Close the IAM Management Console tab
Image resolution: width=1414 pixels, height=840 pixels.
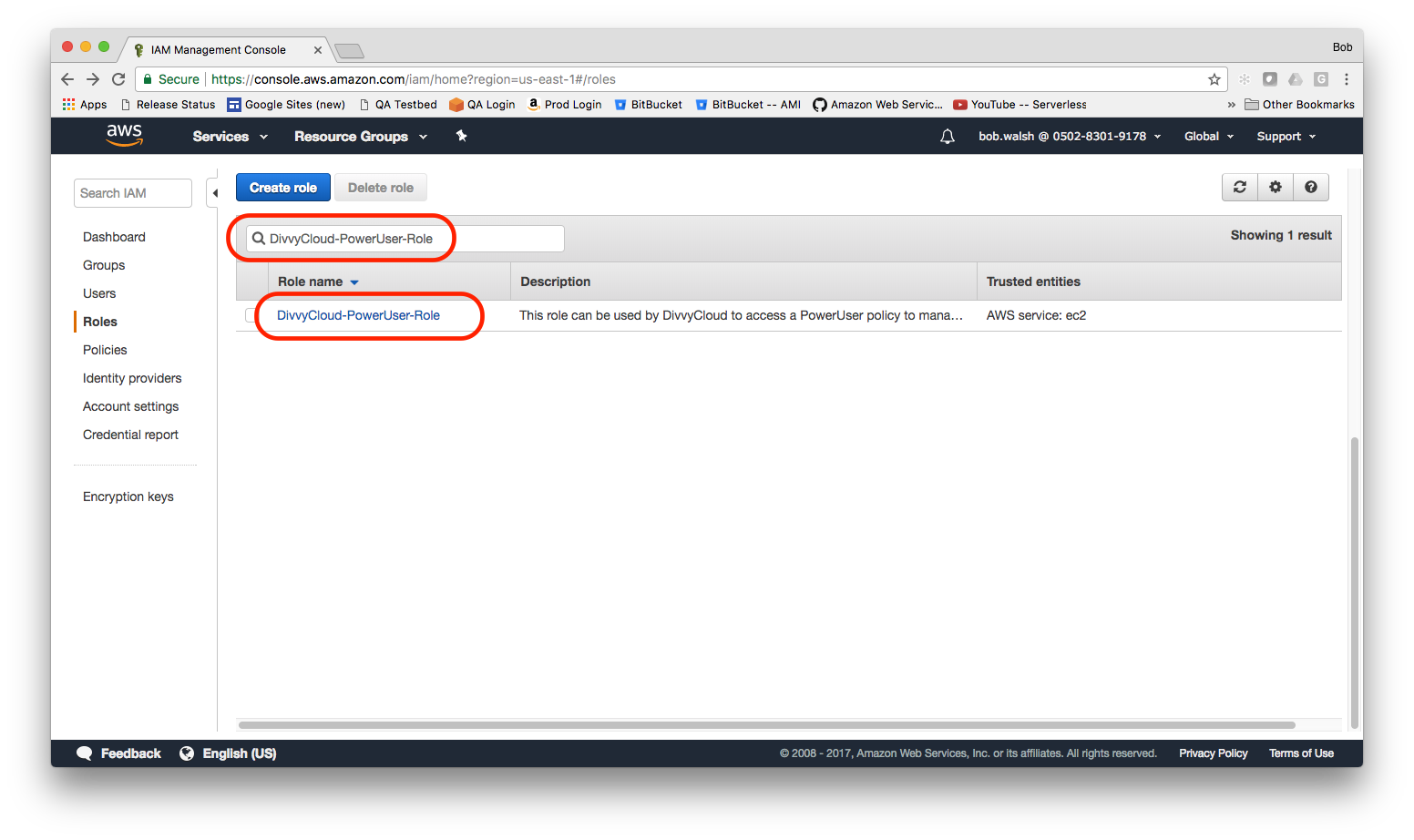(317, 50)
